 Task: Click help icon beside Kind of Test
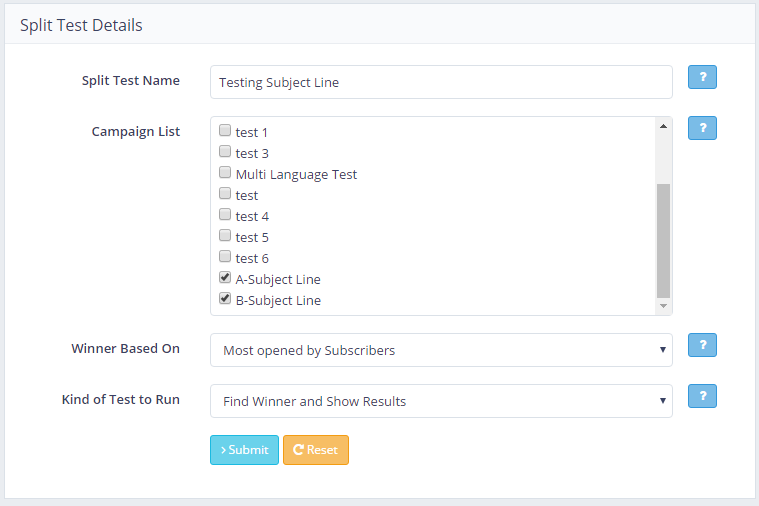click(702, 396)
